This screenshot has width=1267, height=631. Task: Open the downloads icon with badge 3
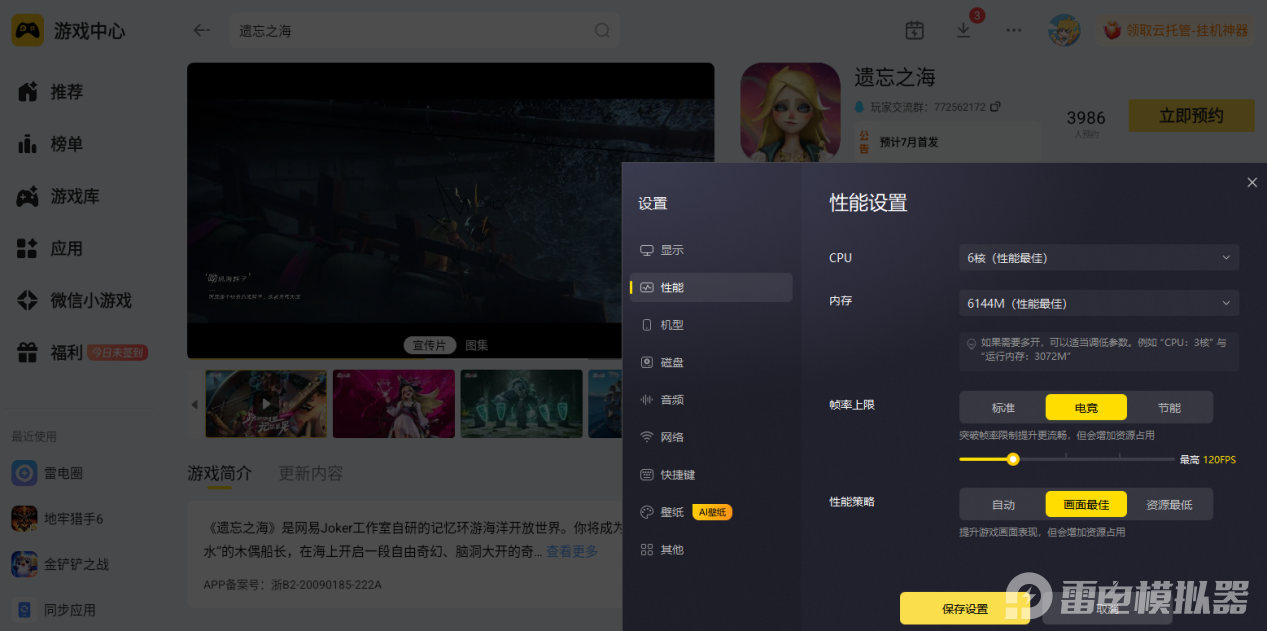964,30
